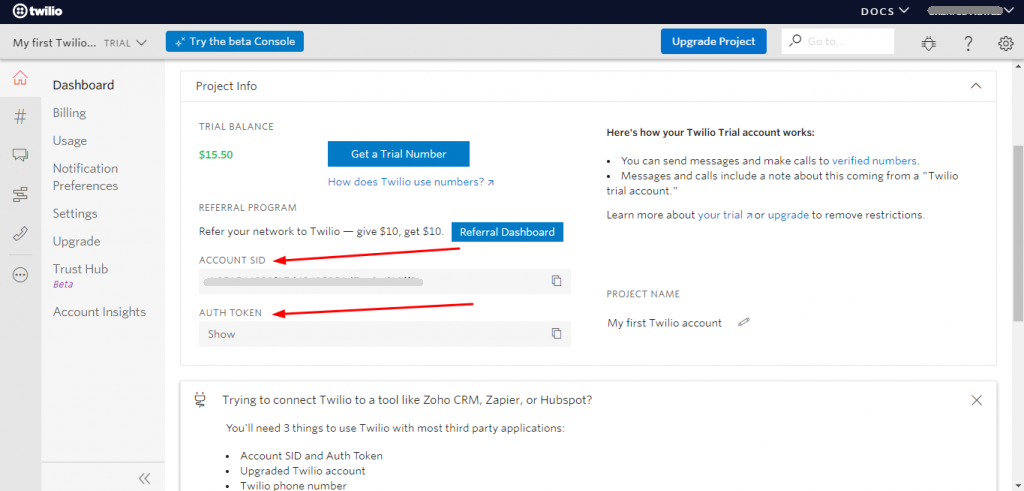Expand the DOCS dropdown in top bar

(x=884, y=11)
